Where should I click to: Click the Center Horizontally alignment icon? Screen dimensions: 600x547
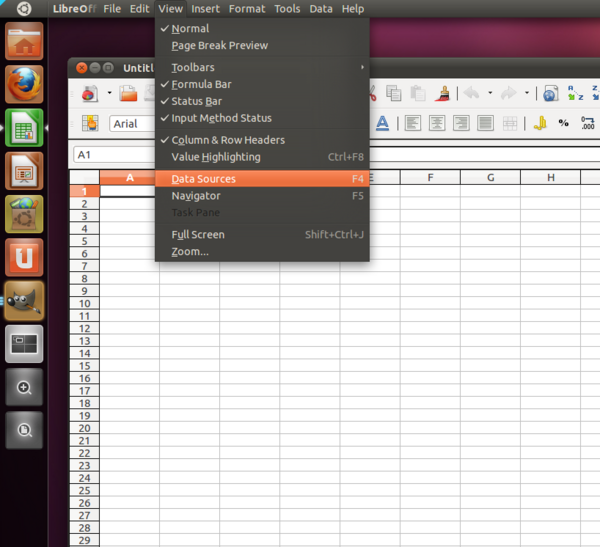point(437,123)
